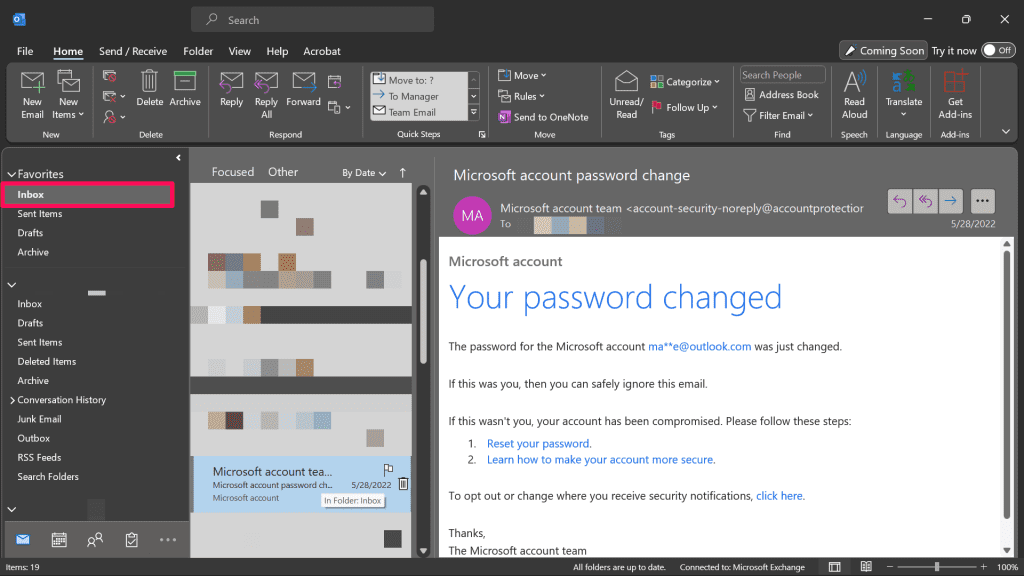This screenshot has width=1024, height=576.
Task: Toggle the Try it now switch
Action: 998,50
